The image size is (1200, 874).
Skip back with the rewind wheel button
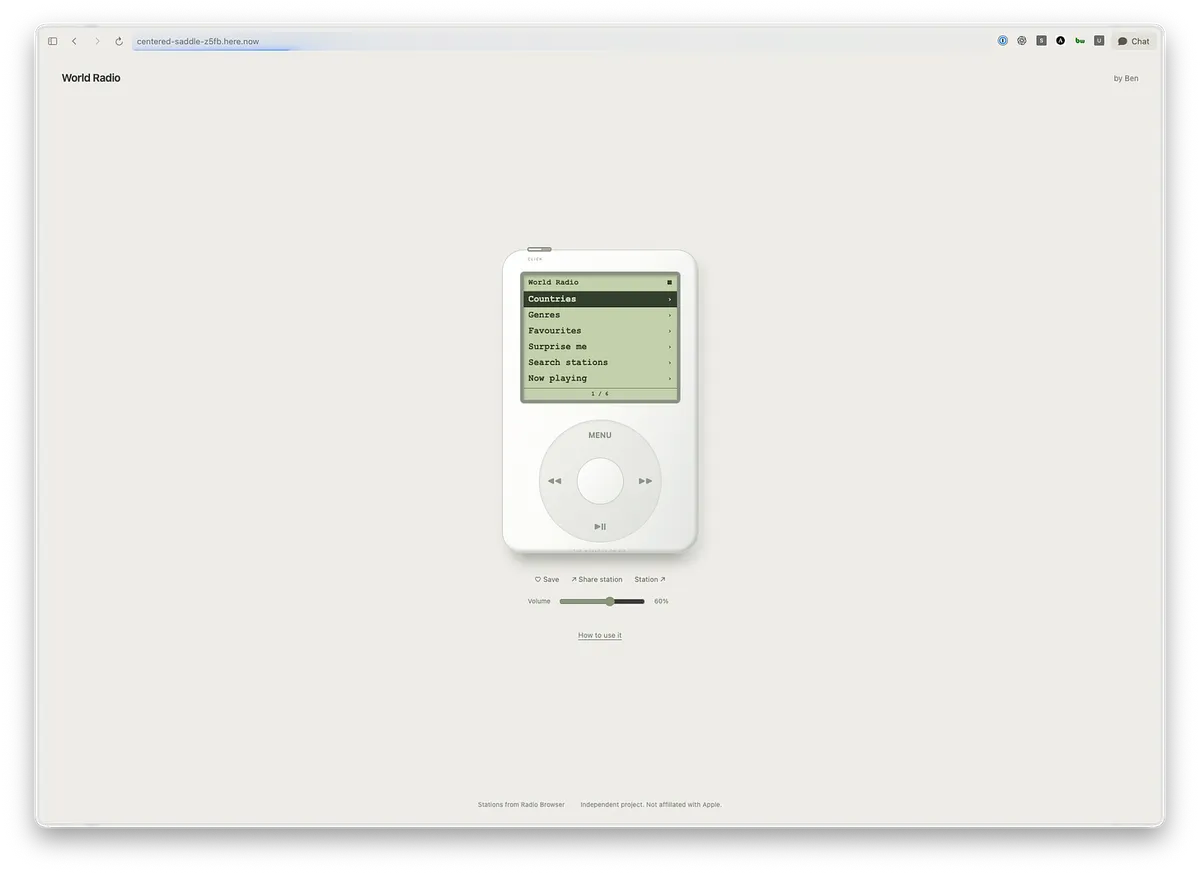[x=554, y=481]
